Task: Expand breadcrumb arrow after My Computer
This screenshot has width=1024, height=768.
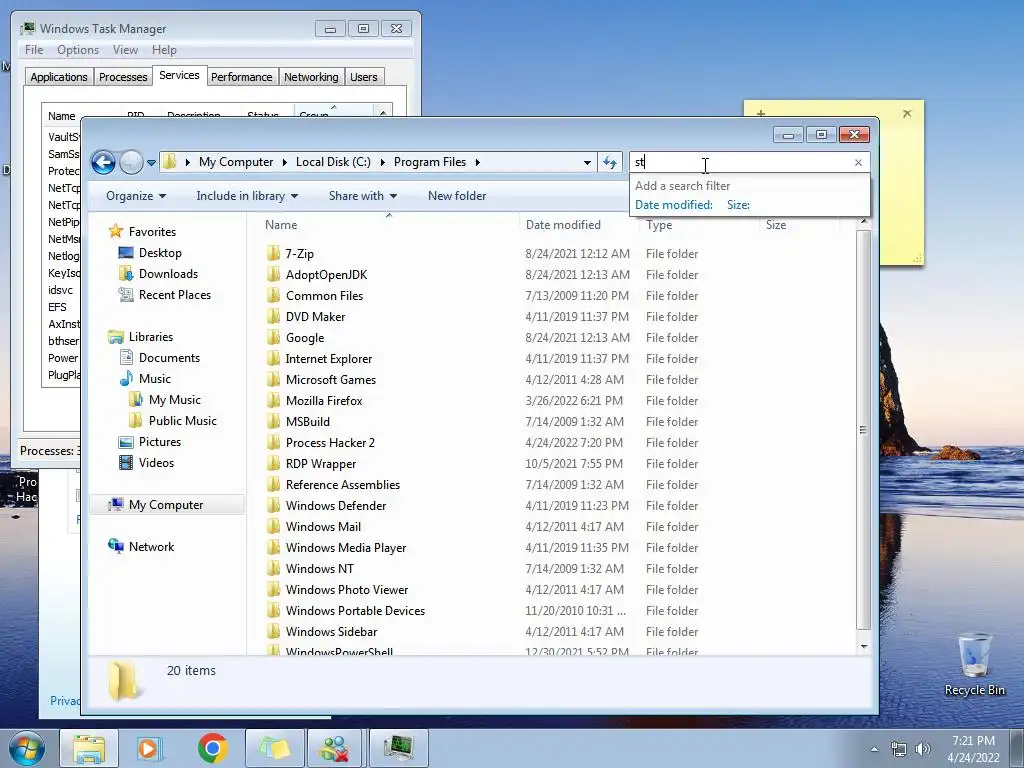Action: coord(285,163)
